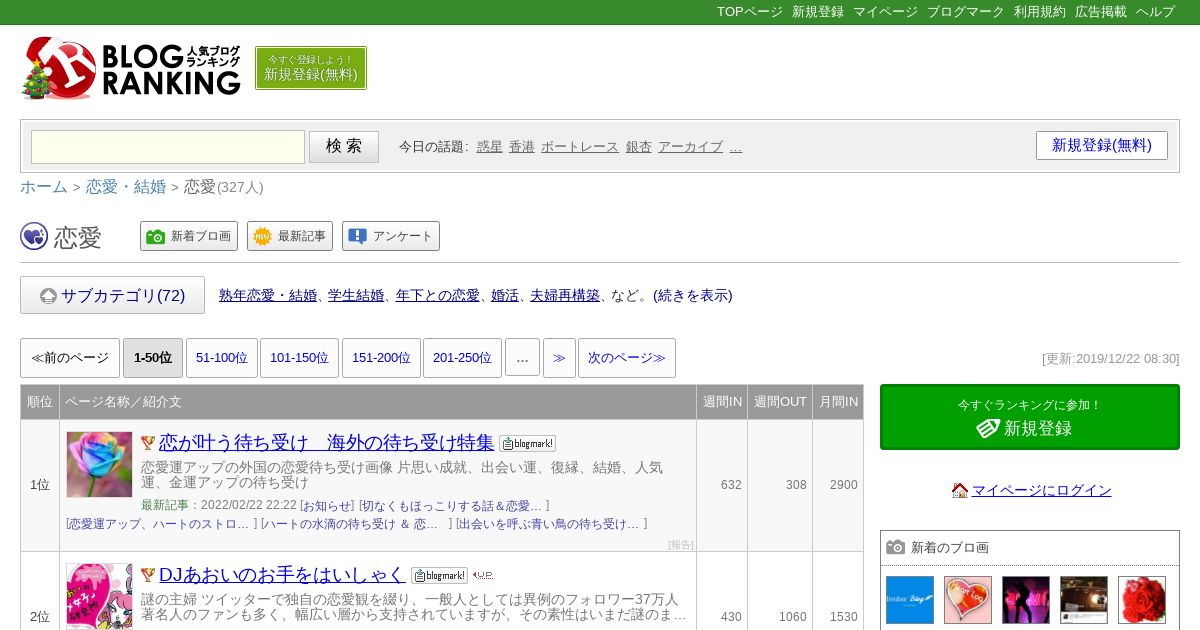The width and height of the screenshot is (1200, 630).
Task: Open blog title 恋が叶う待ち受け 海外の待ち受け特集
Action: [327, 442]
